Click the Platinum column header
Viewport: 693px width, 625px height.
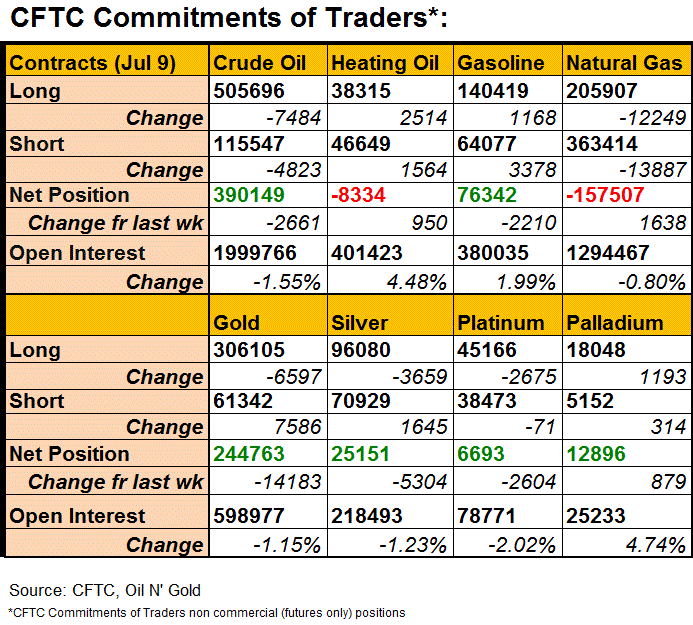tap(501, 322)
